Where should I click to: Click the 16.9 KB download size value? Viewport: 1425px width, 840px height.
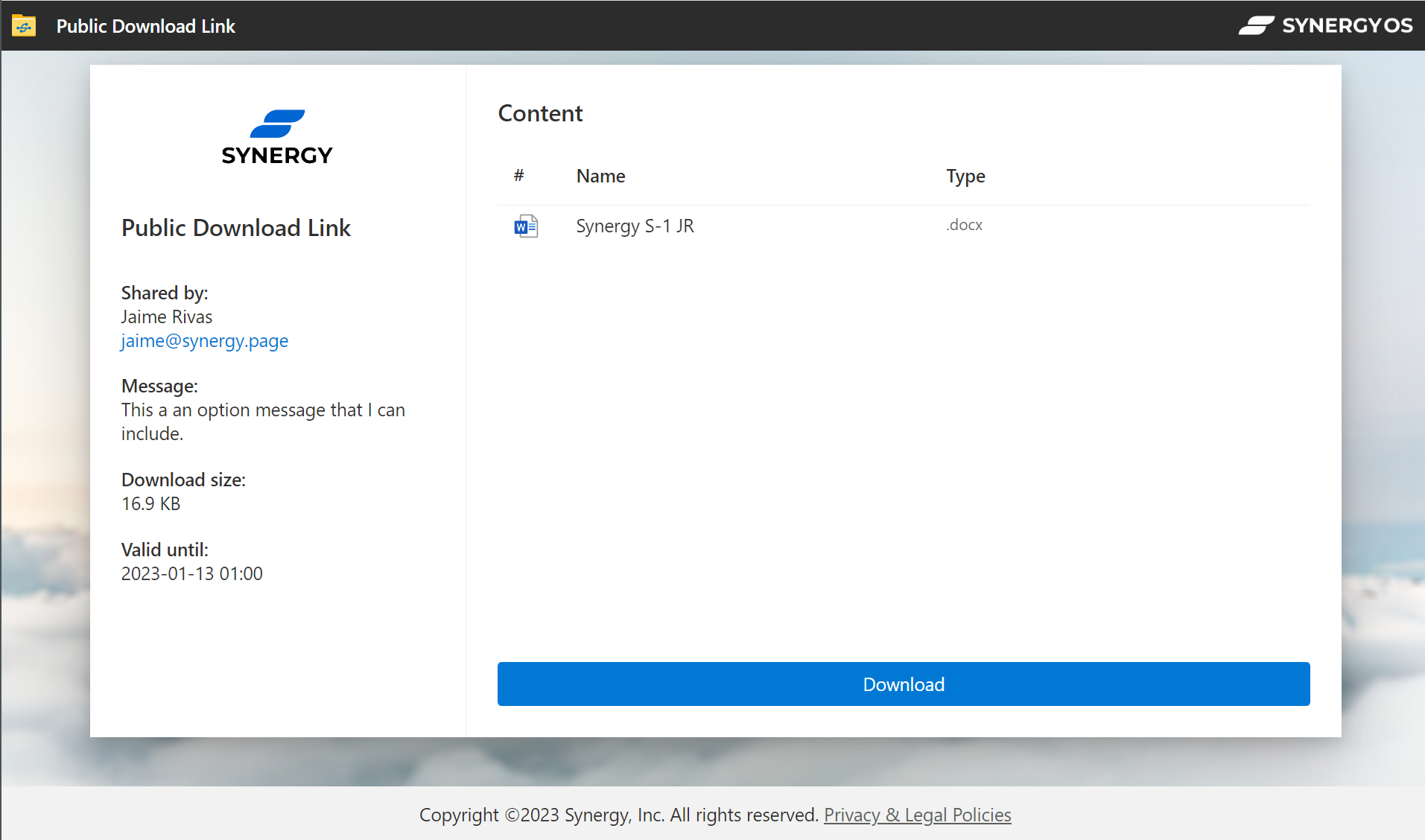point(151,503)
